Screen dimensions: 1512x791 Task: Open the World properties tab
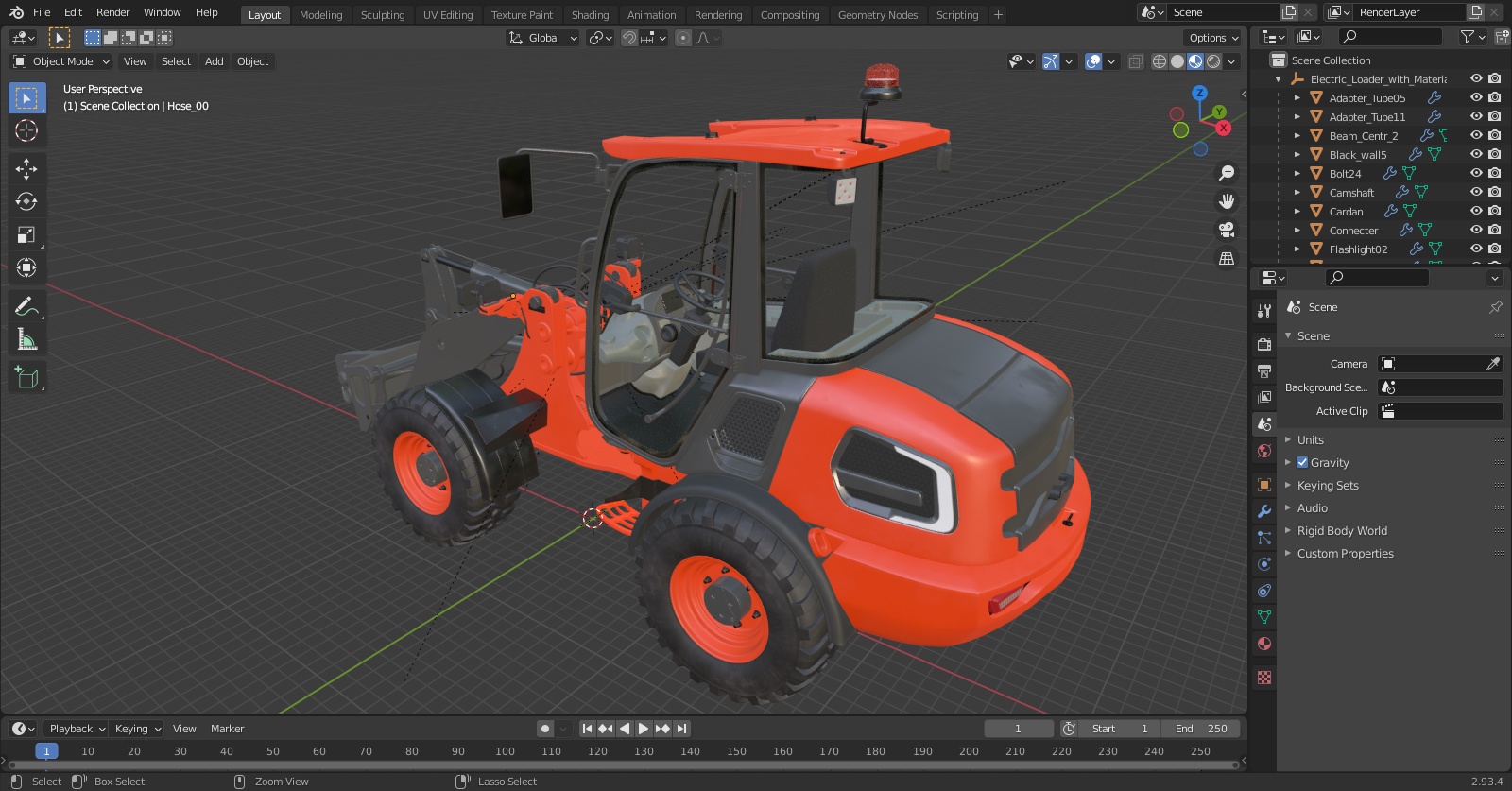click(1264, 451)
